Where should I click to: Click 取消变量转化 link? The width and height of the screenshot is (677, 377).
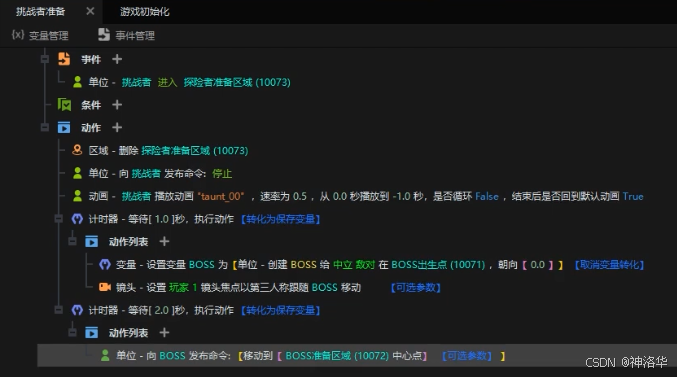pos(609,265)
